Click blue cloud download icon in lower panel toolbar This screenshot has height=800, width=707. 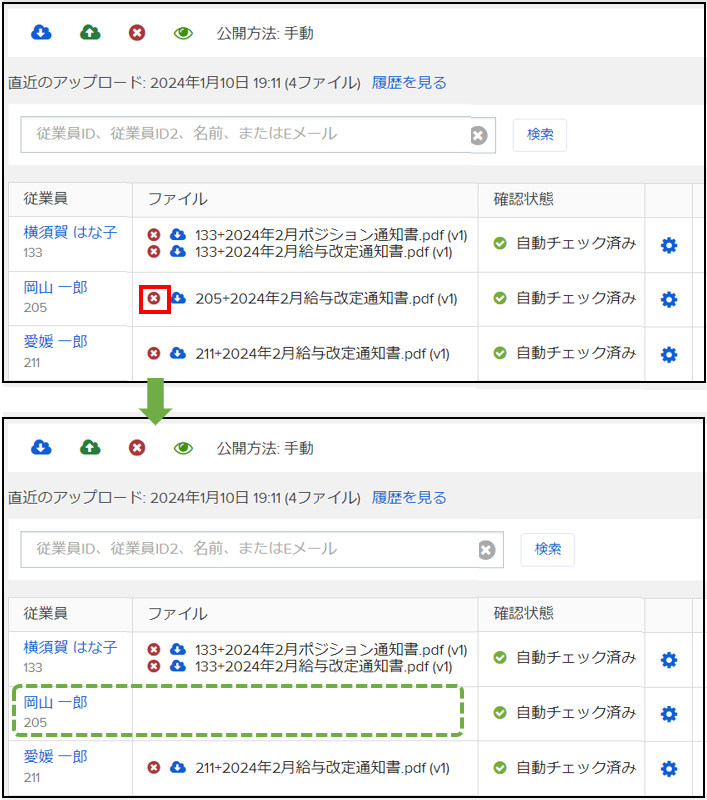41,448
